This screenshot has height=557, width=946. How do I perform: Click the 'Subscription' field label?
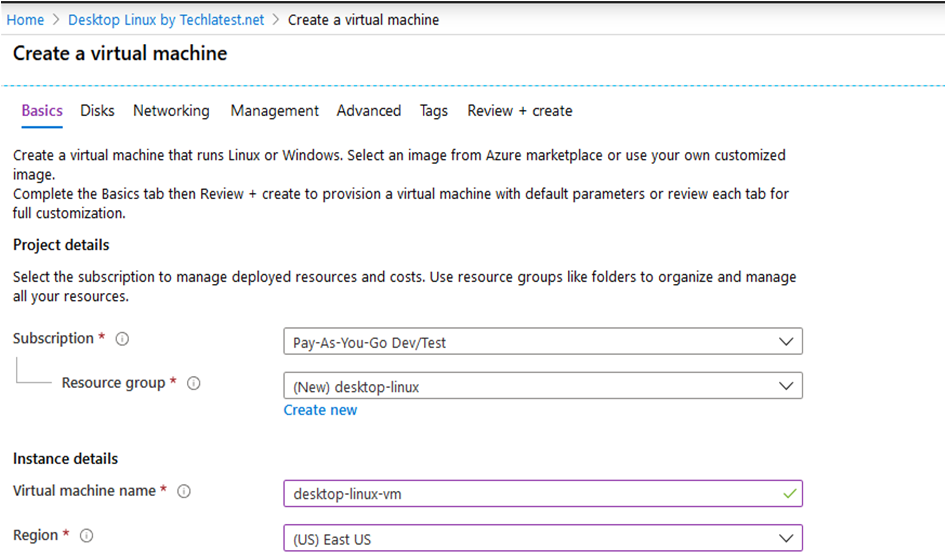[53, 339]
